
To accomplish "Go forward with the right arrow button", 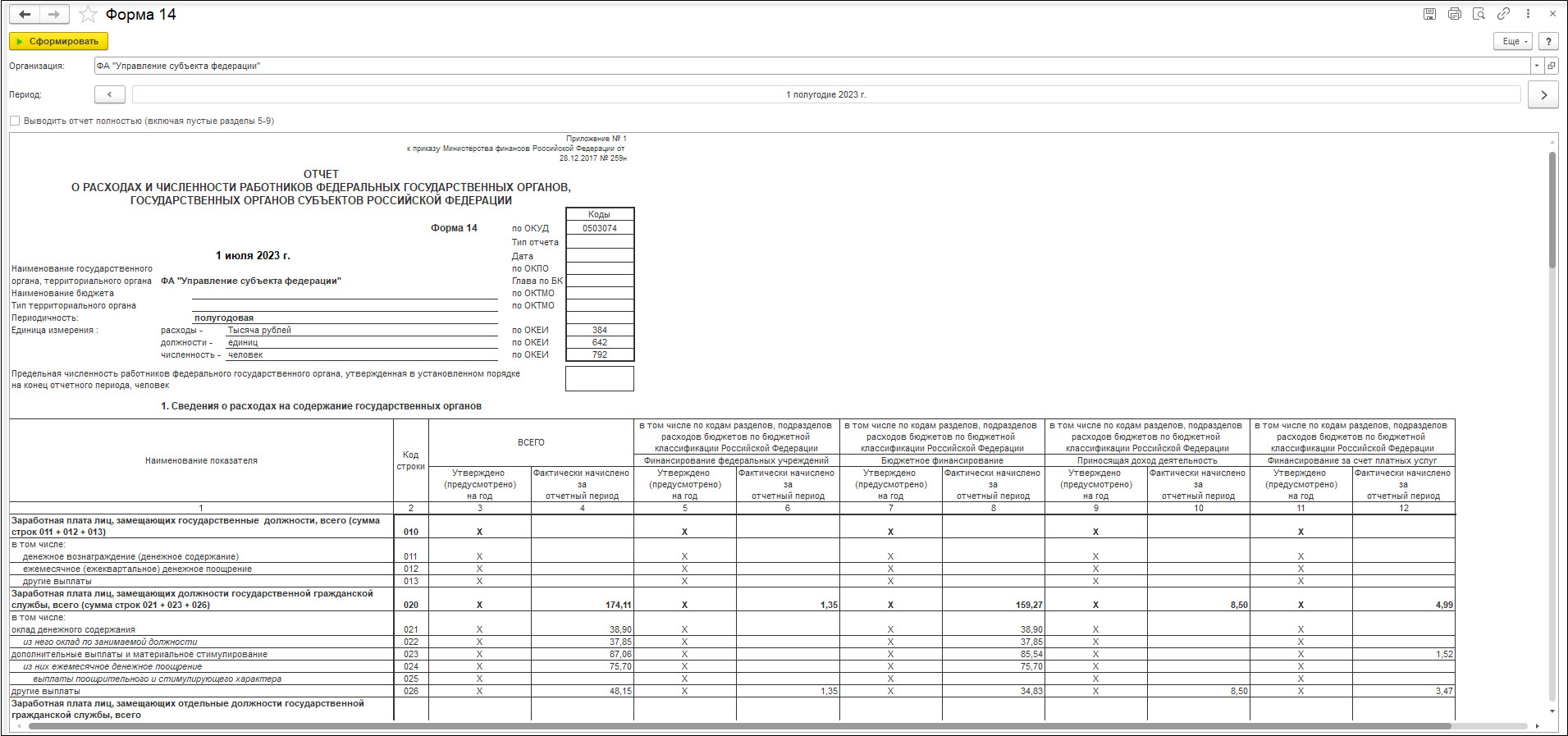I will [x=54, y=14].
